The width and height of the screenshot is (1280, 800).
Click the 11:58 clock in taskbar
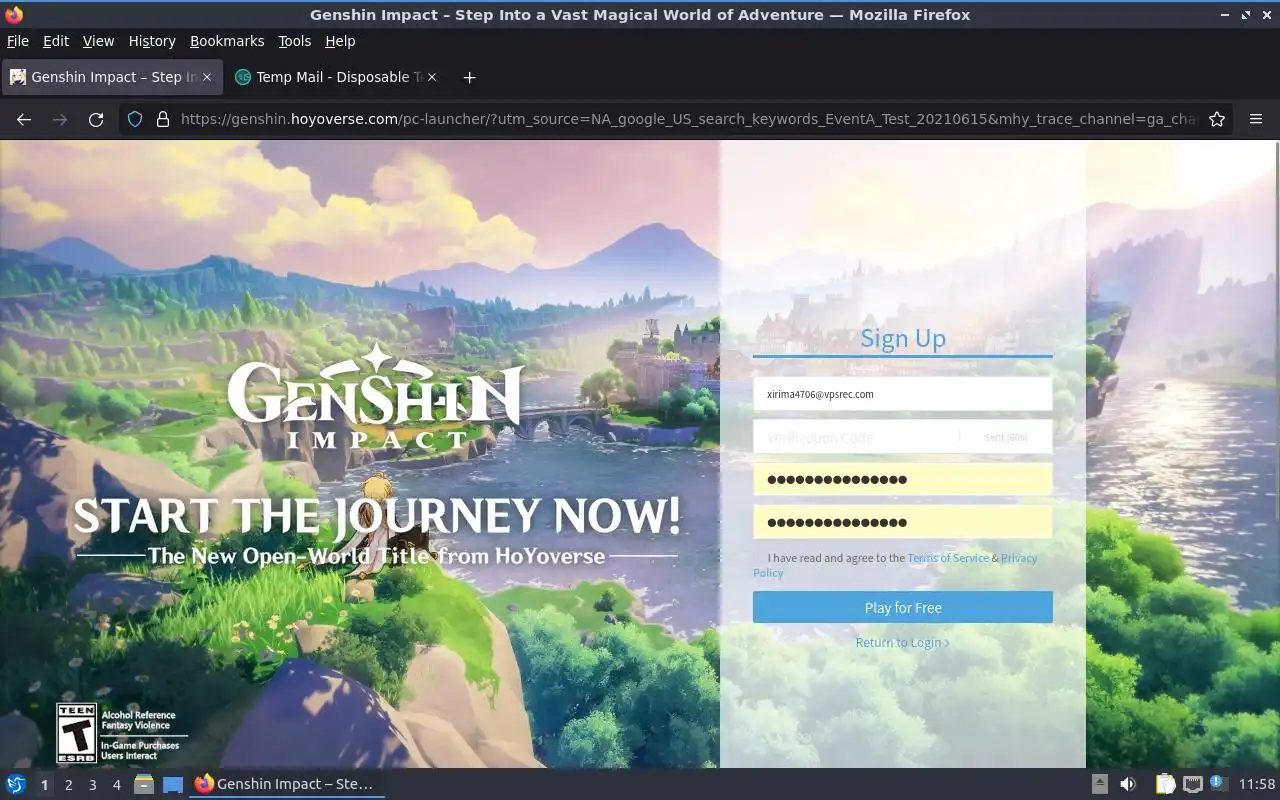click(1257, 784)
